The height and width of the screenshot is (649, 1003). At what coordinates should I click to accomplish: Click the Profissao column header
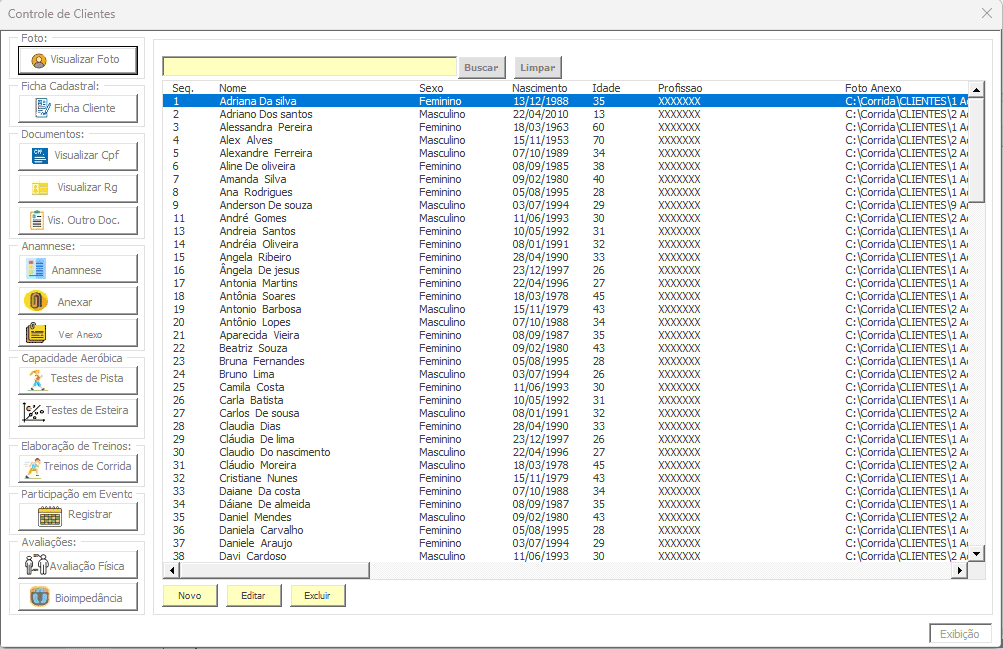[x=680, y=88]
